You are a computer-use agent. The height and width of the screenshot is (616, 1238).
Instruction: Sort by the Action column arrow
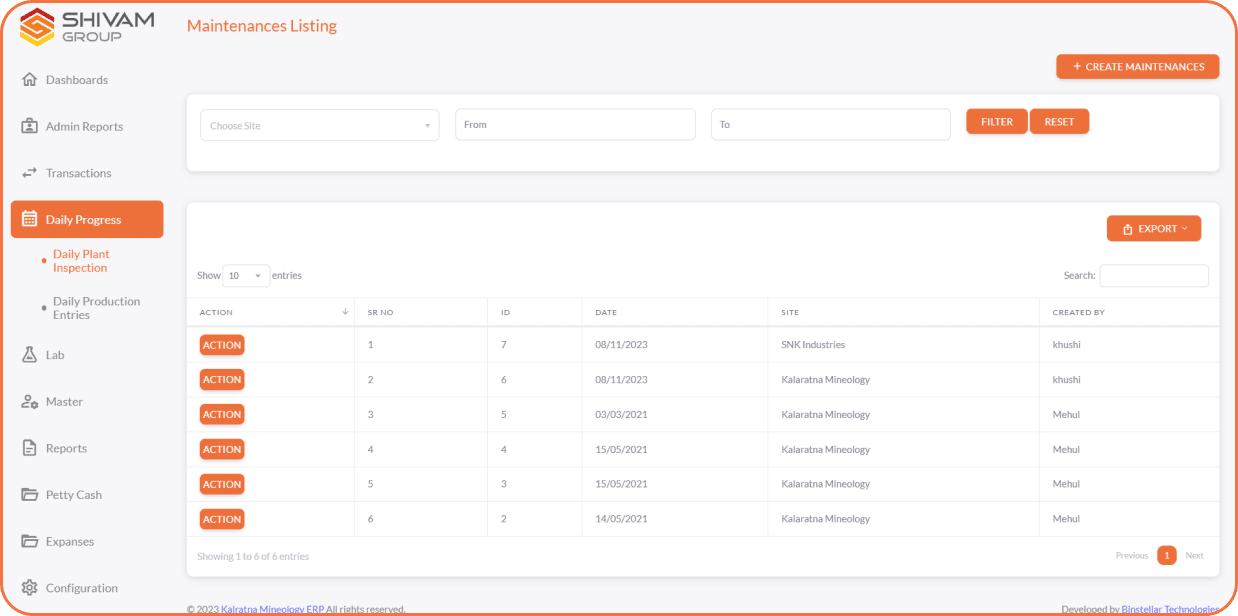click(345, 312)
